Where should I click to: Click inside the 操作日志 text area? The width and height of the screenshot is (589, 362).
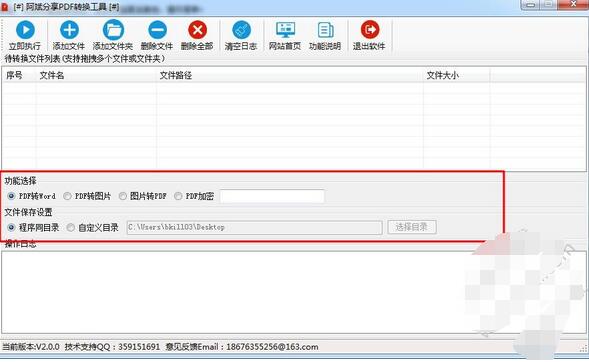pyautogui.click(x=293, y=292)
